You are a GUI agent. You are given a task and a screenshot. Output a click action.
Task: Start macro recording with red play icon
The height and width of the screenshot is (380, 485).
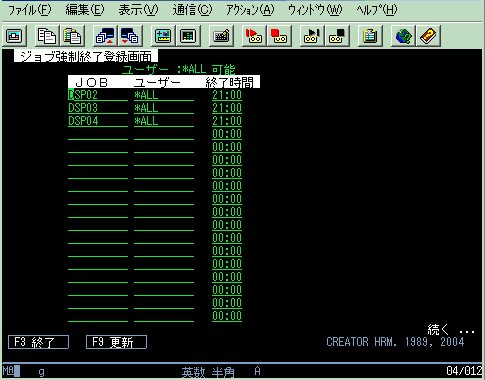[254, 36]
